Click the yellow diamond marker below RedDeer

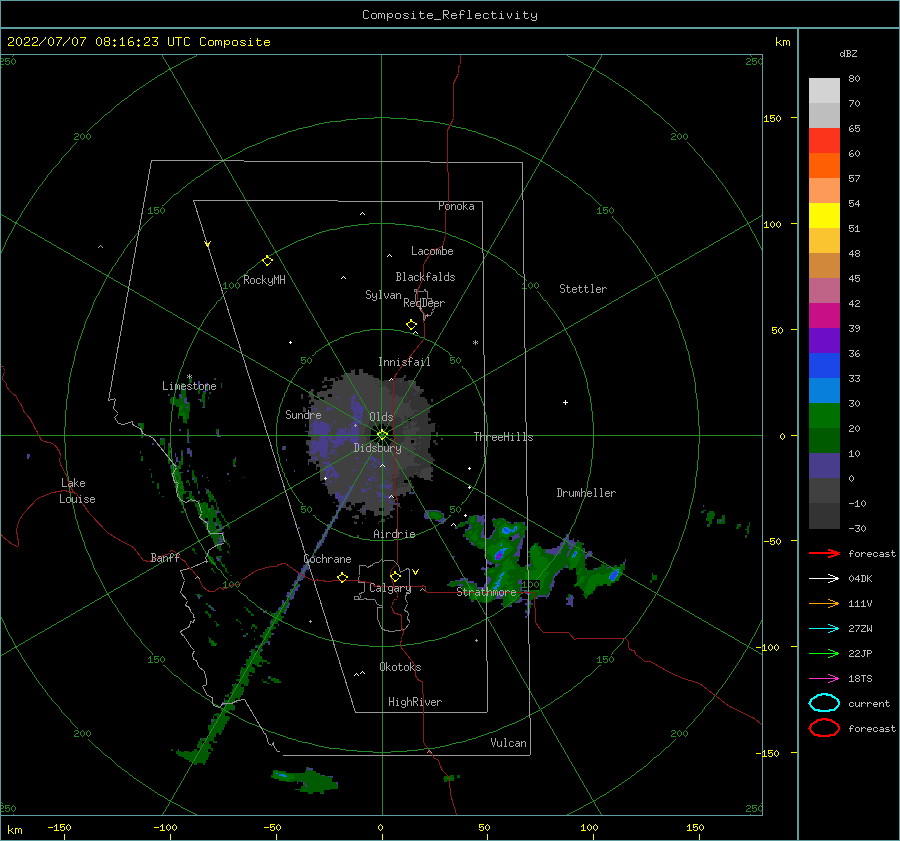click(412, 325)
